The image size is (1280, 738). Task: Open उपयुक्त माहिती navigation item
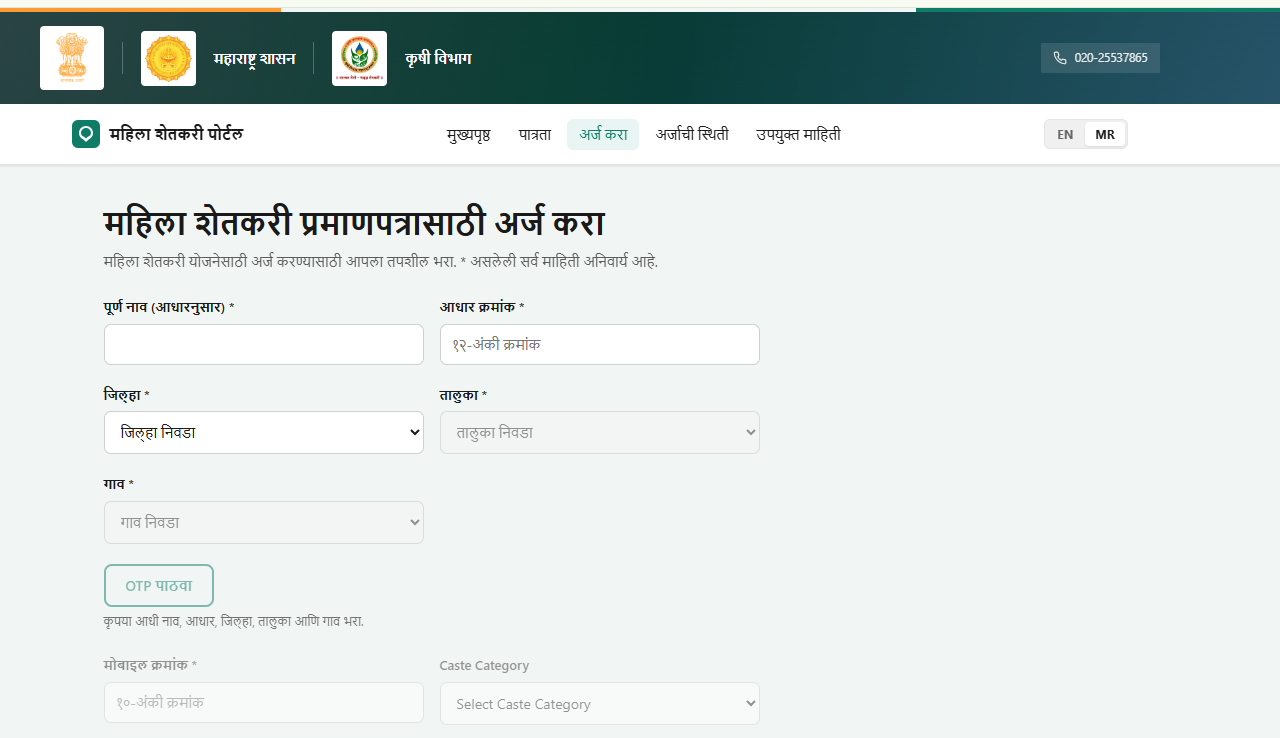click(x=798, y=134)
